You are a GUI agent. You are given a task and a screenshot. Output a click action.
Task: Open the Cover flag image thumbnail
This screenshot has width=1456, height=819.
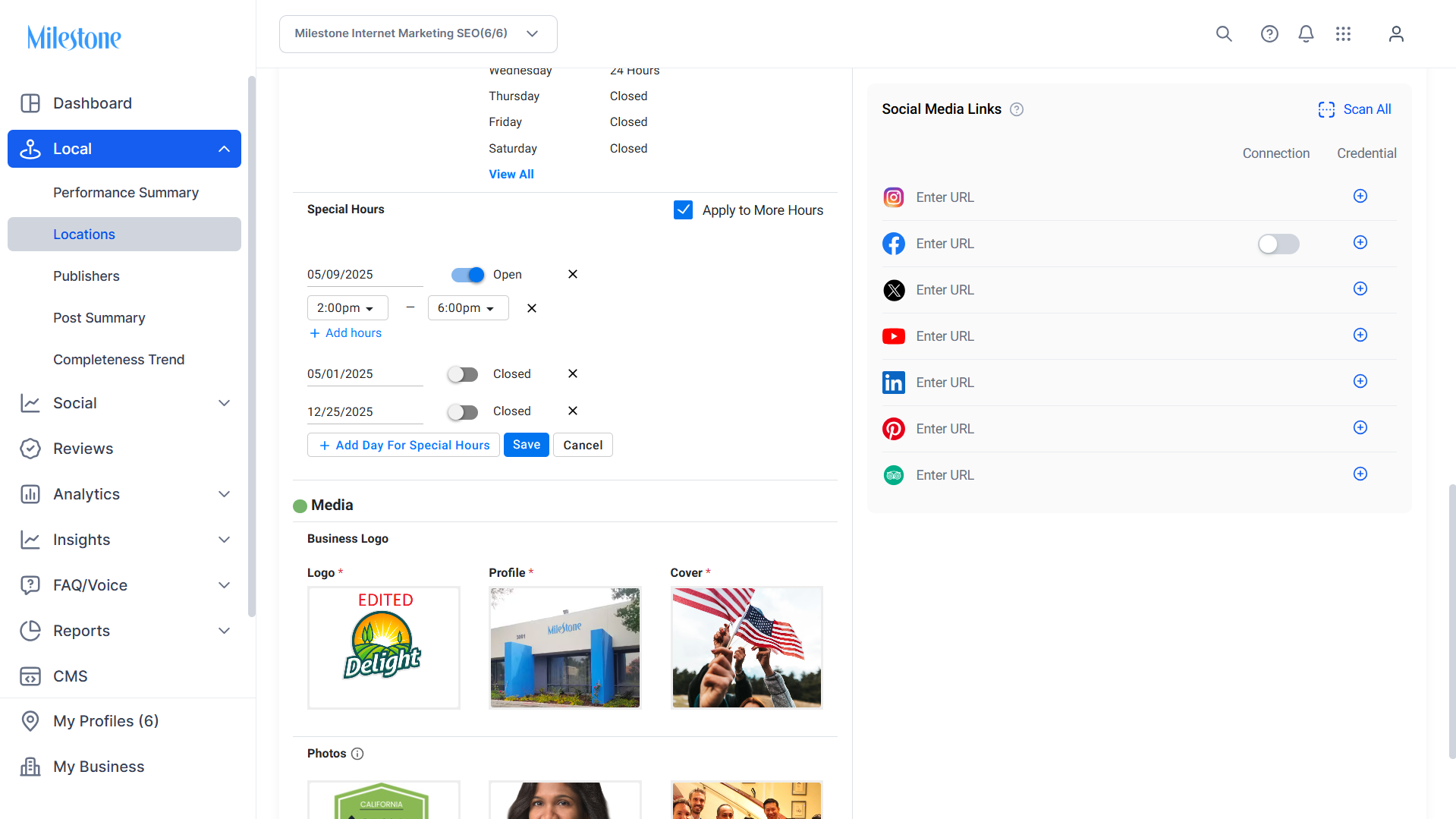point(747,647)
